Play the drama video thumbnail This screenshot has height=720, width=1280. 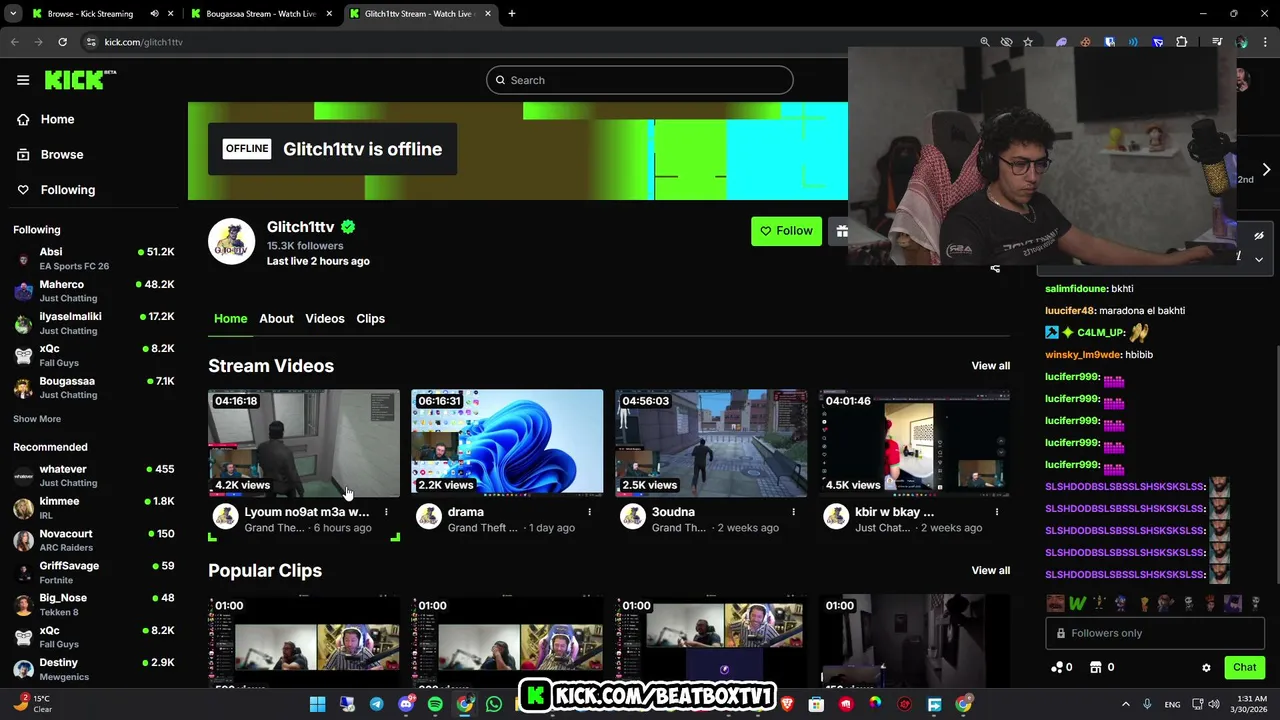507,443
